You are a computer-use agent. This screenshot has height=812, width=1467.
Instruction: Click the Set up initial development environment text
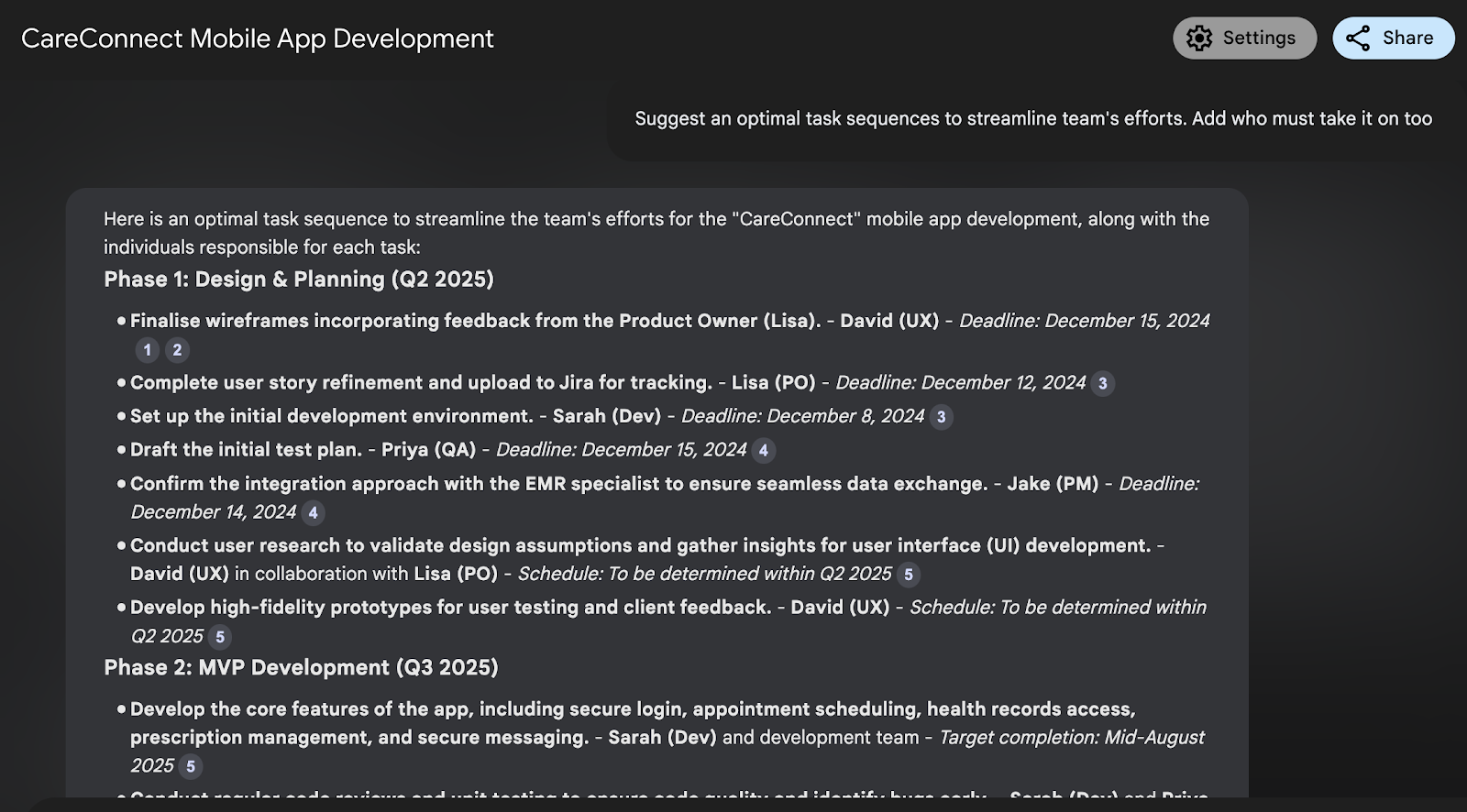point(331,416)
